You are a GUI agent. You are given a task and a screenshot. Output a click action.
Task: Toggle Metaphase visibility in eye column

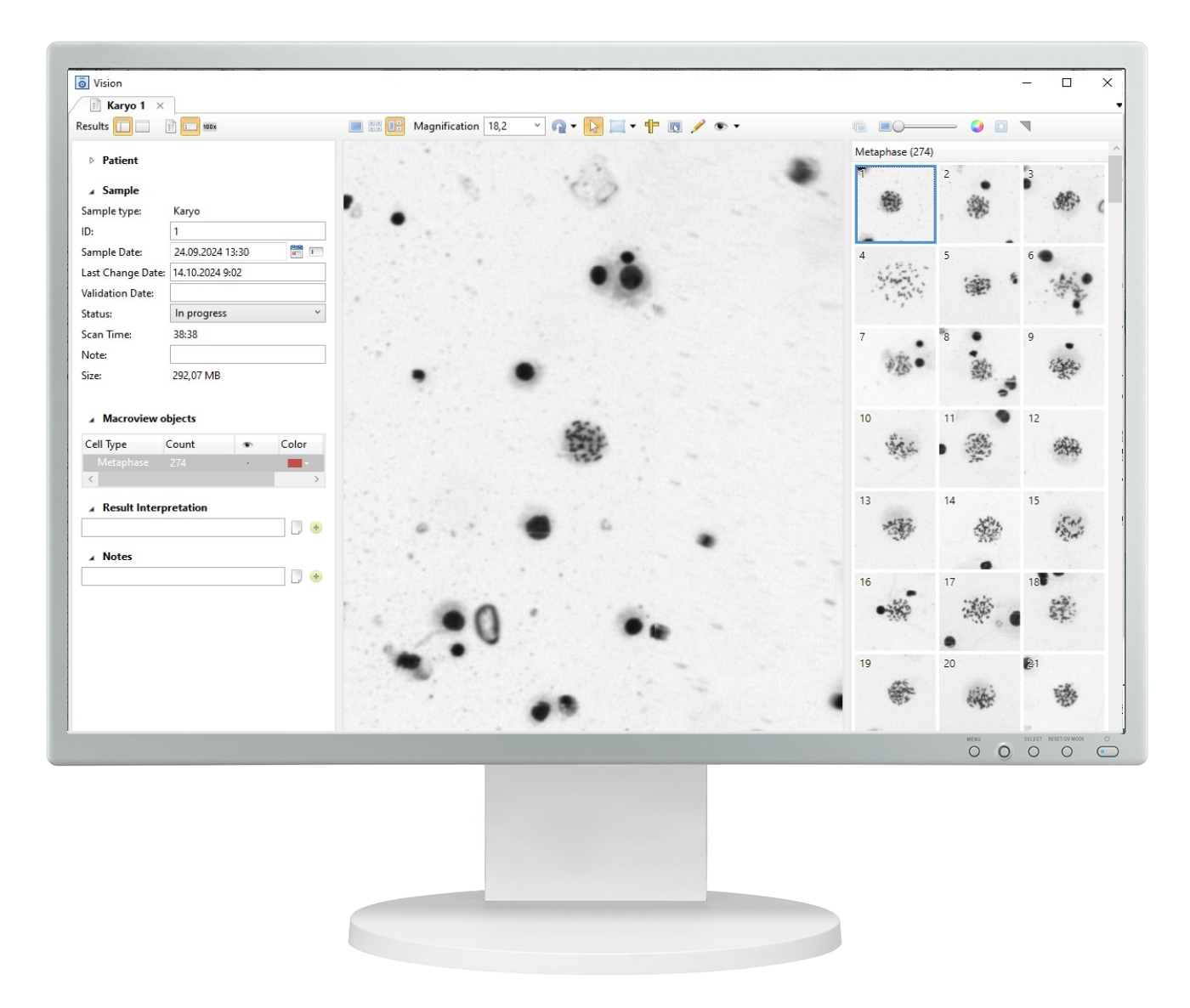click(x=247, y=463)
